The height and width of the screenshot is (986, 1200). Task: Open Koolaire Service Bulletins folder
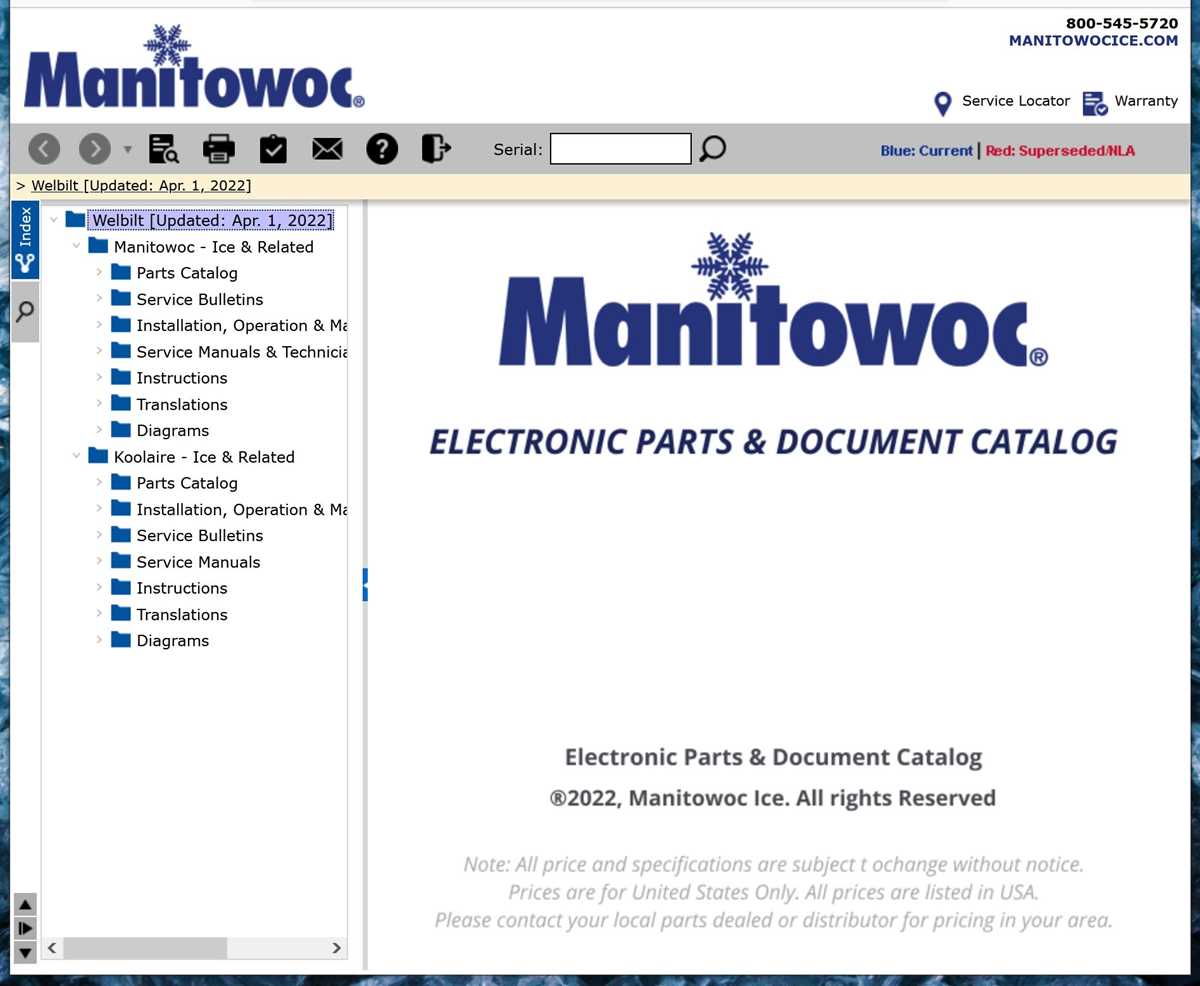200,535
